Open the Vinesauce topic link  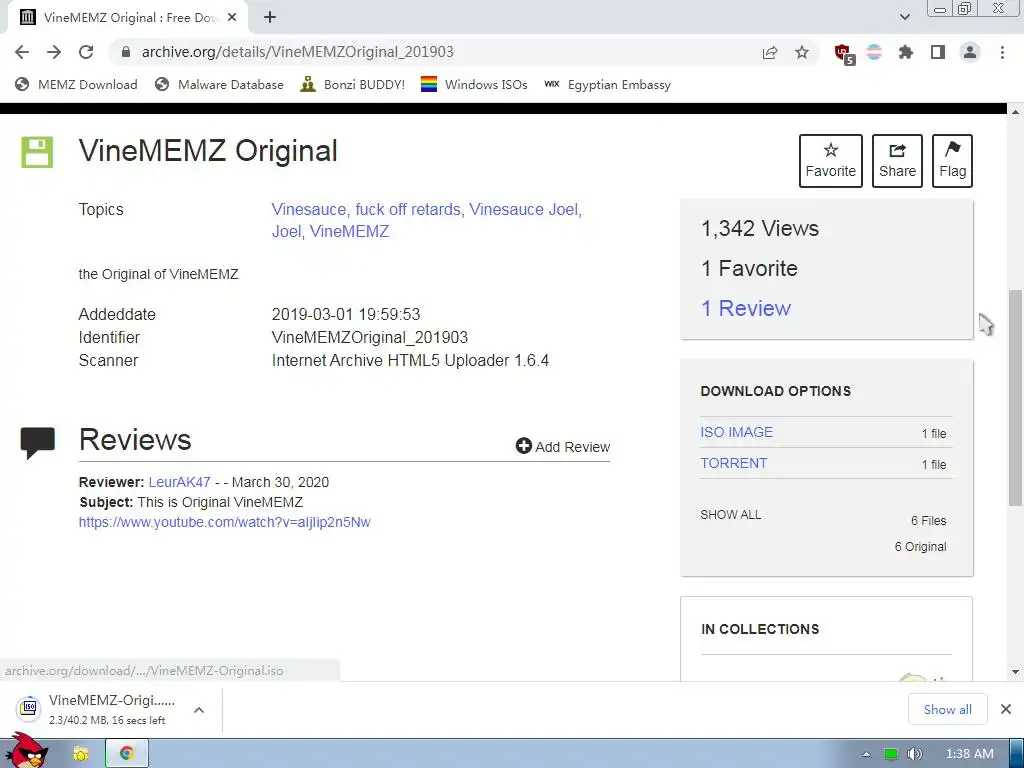309,210
